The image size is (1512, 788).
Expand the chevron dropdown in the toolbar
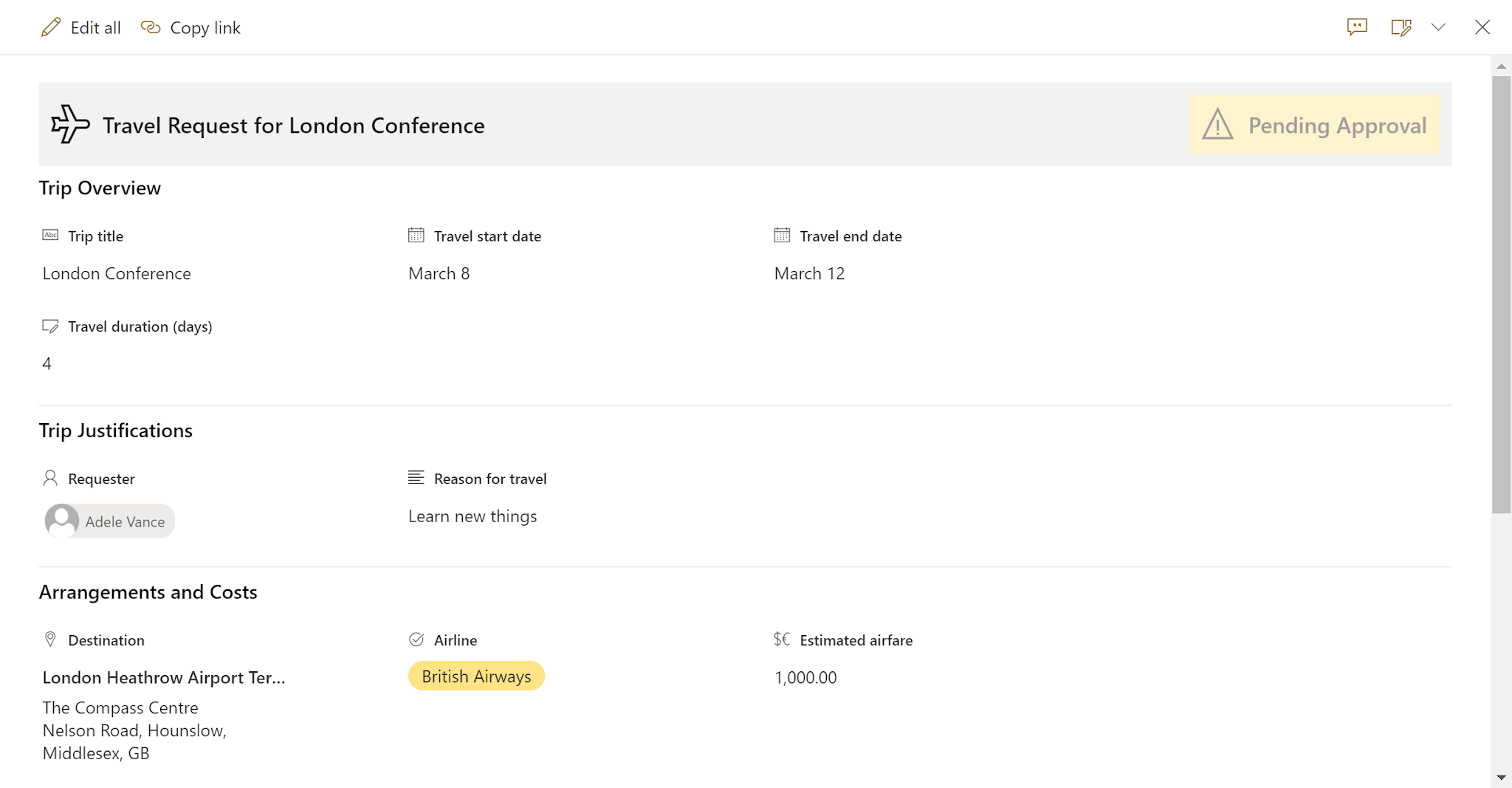[1437, 27]
